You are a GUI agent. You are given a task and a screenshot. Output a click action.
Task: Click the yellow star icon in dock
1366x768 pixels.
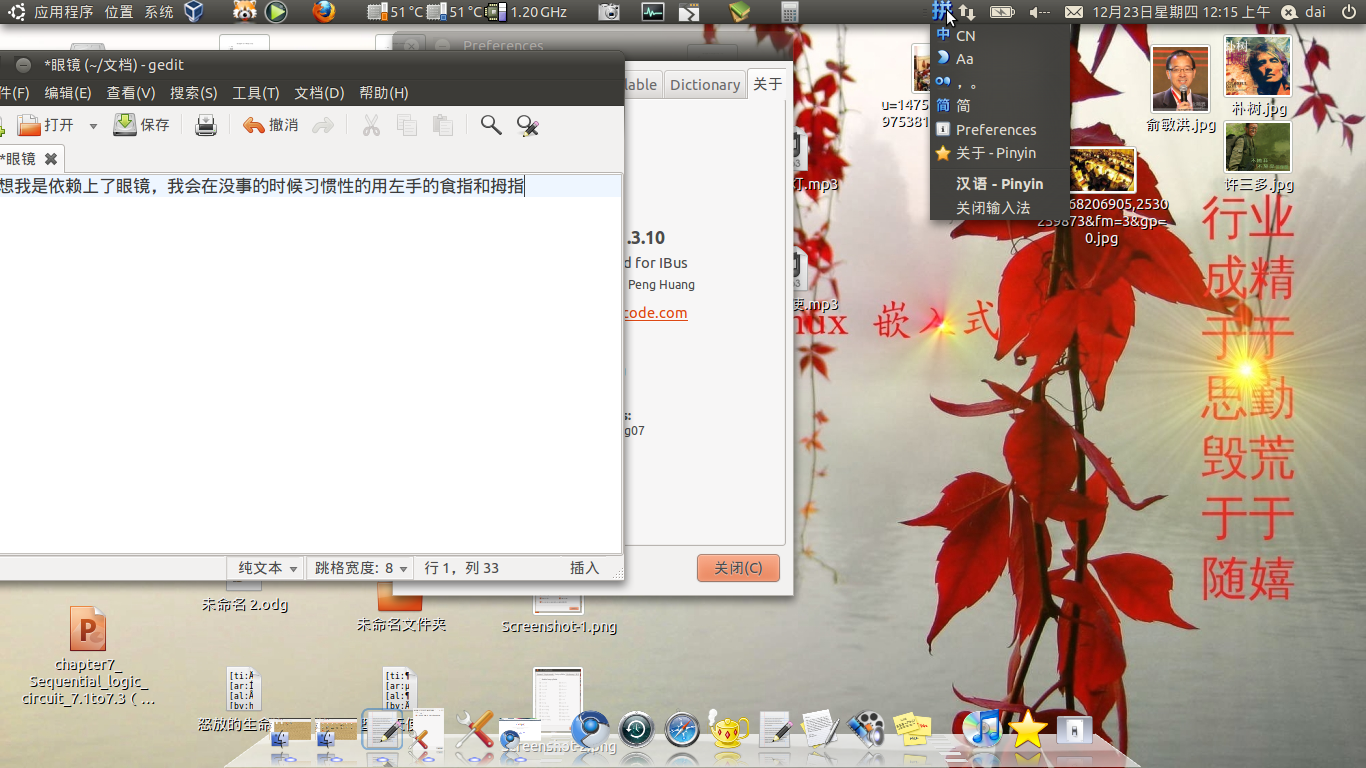(1028, 729)
